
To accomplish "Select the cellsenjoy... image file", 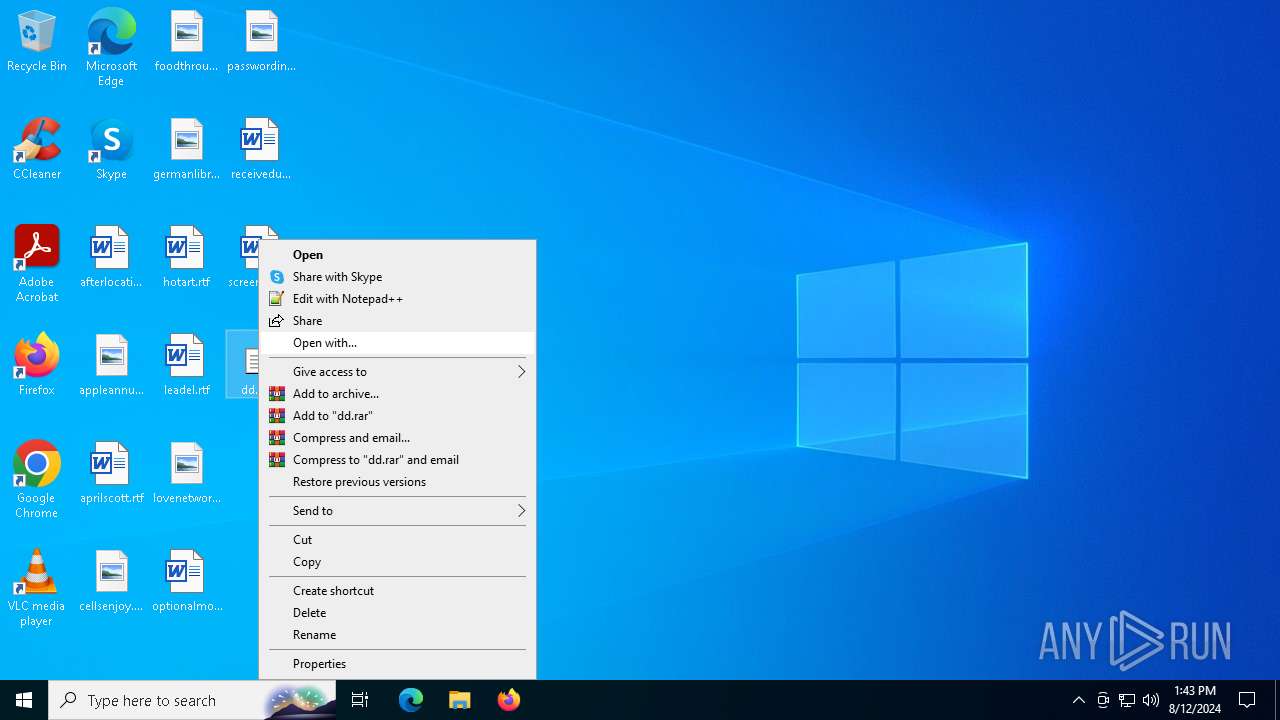I will click(x=111, y=581).
